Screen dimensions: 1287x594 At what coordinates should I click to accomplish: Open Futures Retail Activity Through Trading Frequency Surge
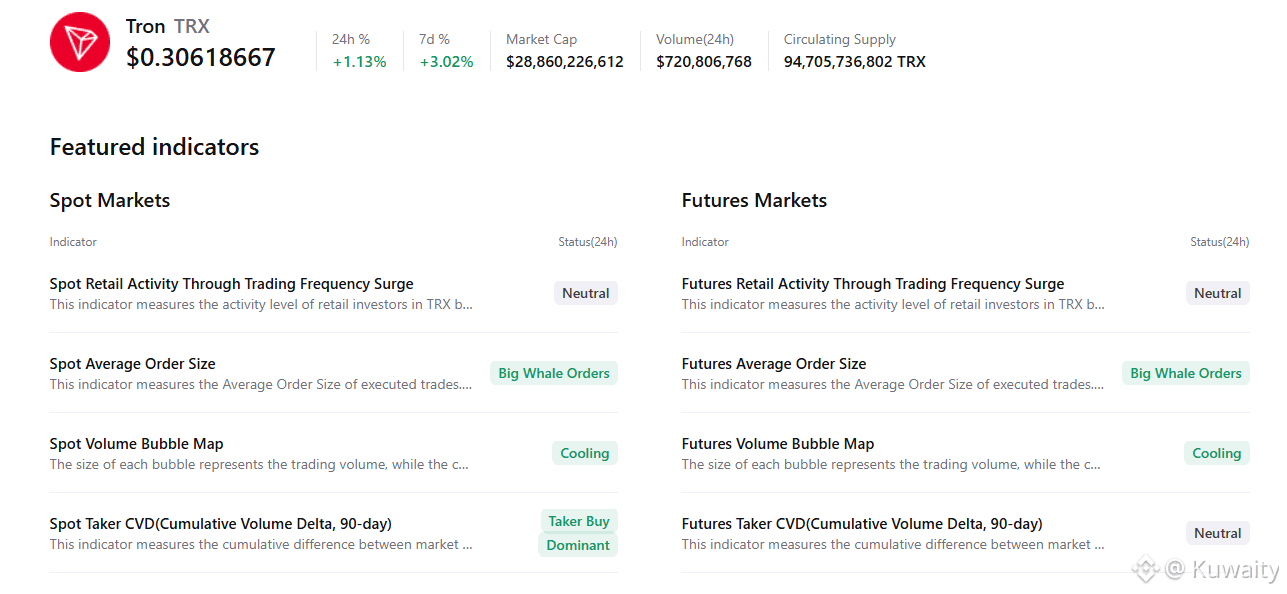tap(872, 284)
